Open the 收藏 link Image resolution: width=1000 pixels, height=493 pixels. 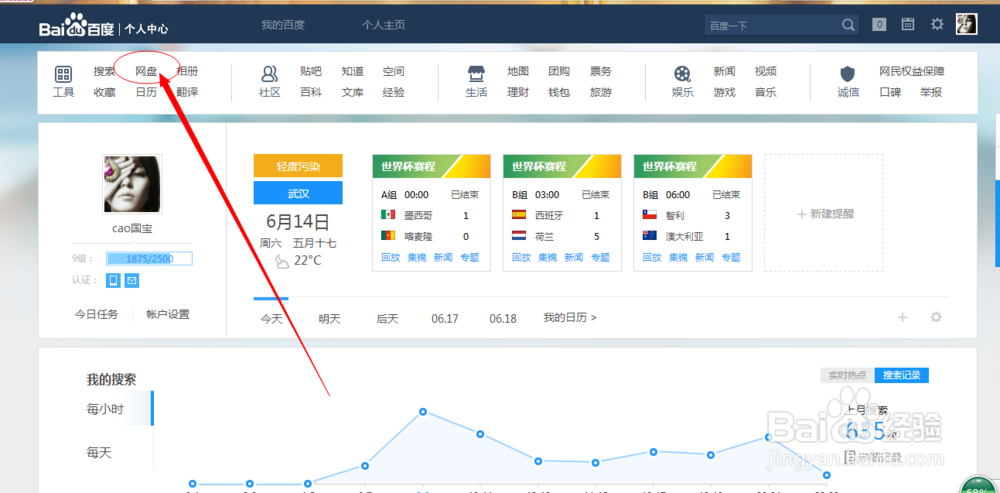[104, 92]
